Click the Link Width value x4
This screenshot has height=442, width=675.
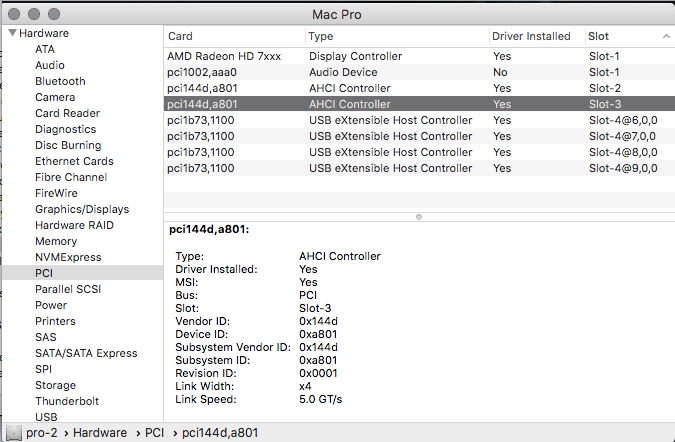305,386
